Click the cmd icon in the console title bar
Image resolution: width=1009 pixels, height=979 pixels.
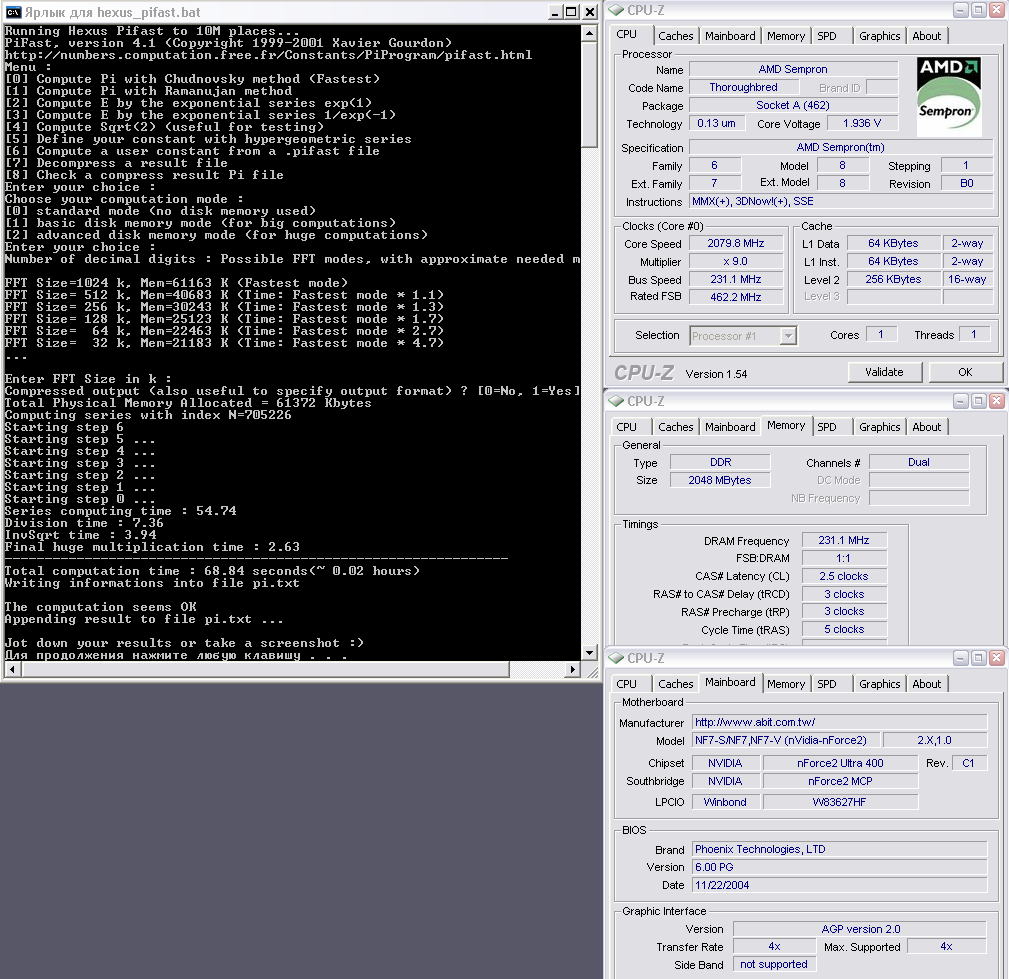[13, 12]
